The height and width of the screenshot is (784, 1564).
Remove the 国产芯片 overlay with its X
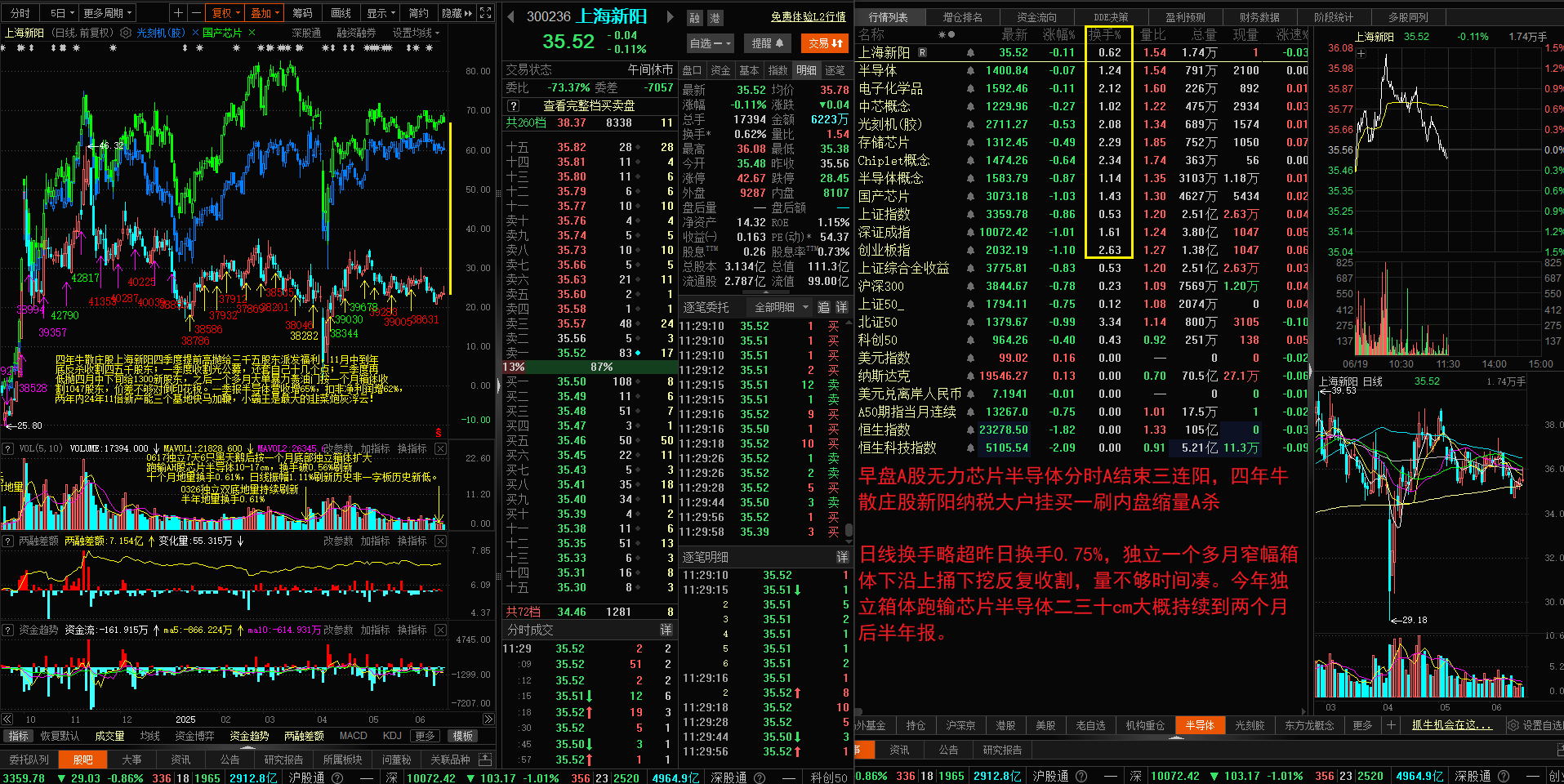(x=252, y=33)
